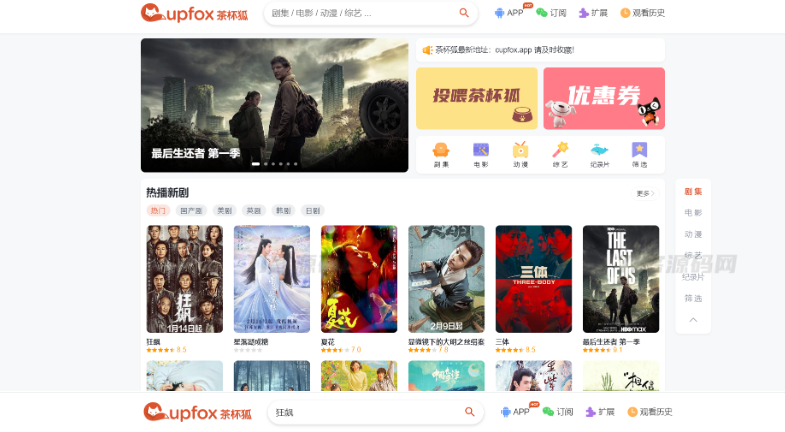Jump to 电影 in the side navigation
This screenshot has height=432, width=785.
[693, 213]
